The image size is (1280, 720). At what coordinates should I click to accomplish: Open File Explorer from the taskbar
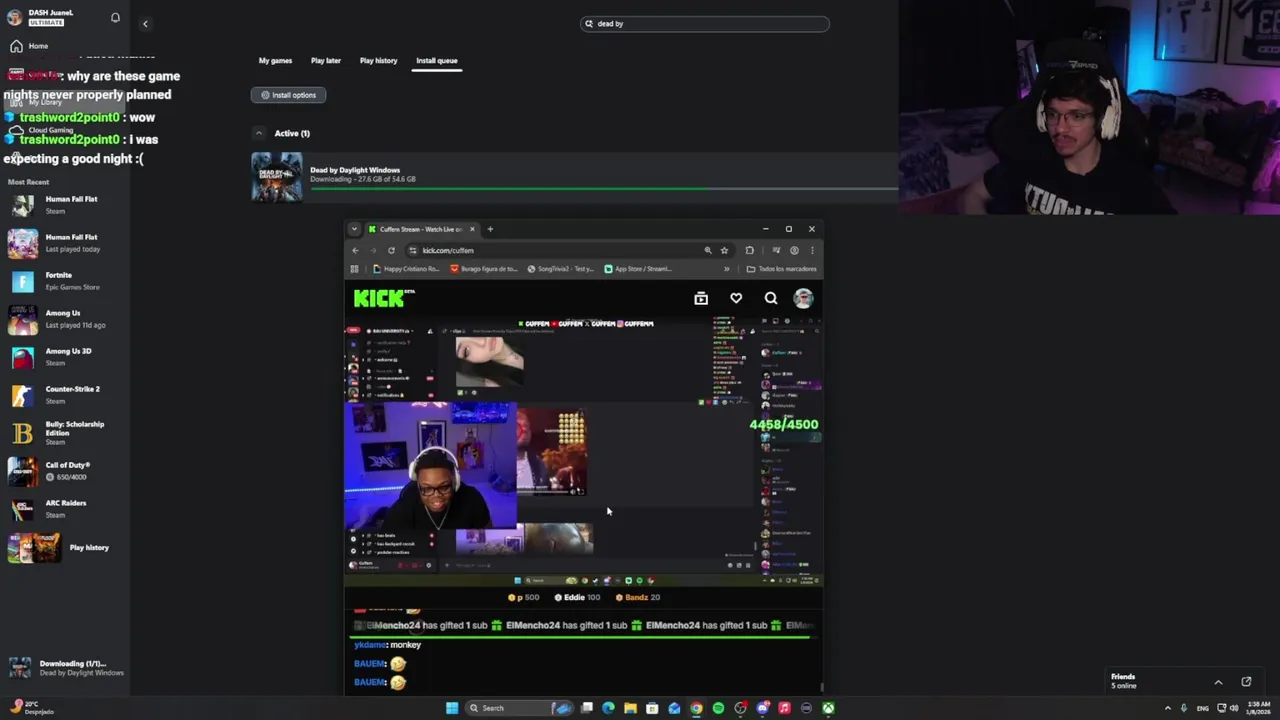click(630, 708)
